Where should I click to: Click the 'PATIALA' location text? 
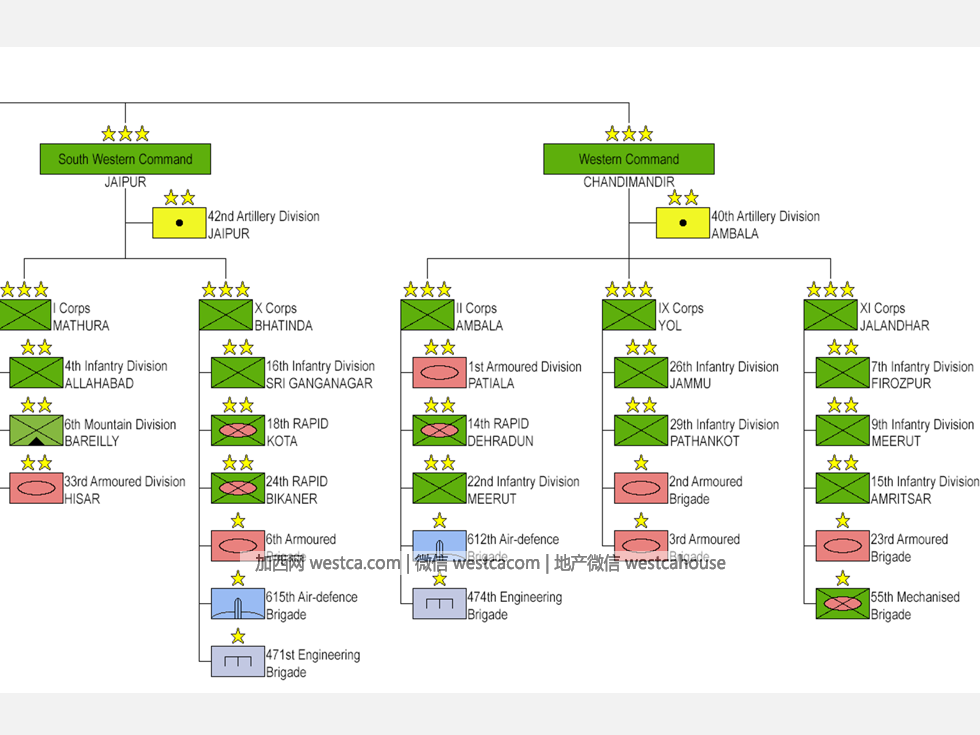(x=491, y=383)
